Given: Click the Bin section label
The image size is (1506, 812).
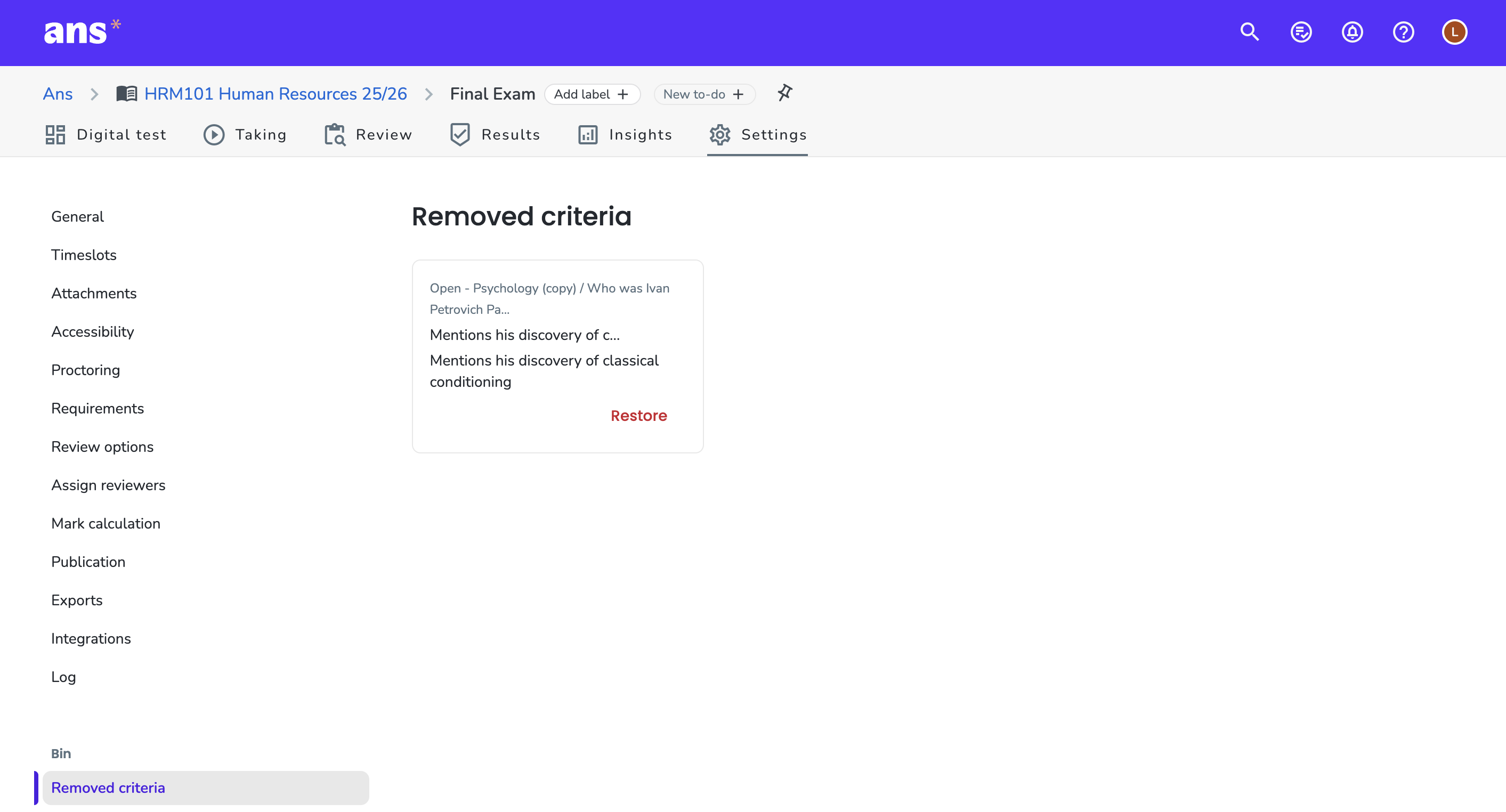Looking at the screenshot, I should coord(61,753).
